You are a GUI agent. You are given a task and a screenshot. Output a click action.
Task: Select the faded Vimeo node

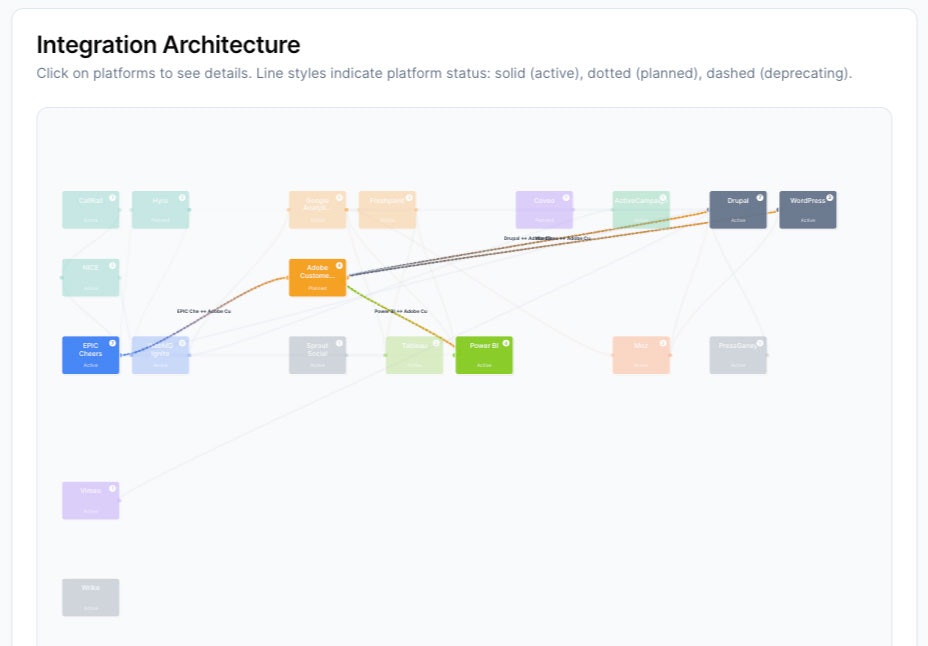(91, 500)
